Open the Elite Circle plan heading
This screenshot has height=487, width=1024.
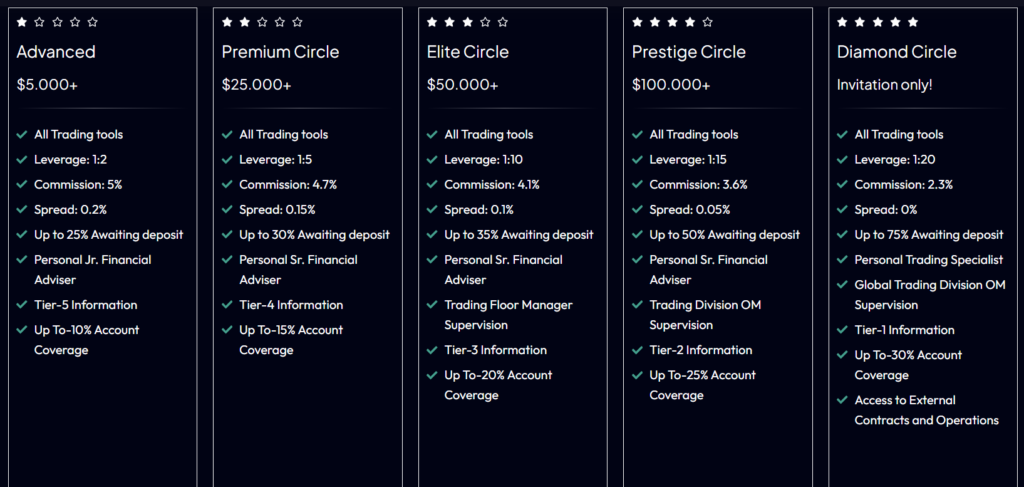[x=467, y=52]
